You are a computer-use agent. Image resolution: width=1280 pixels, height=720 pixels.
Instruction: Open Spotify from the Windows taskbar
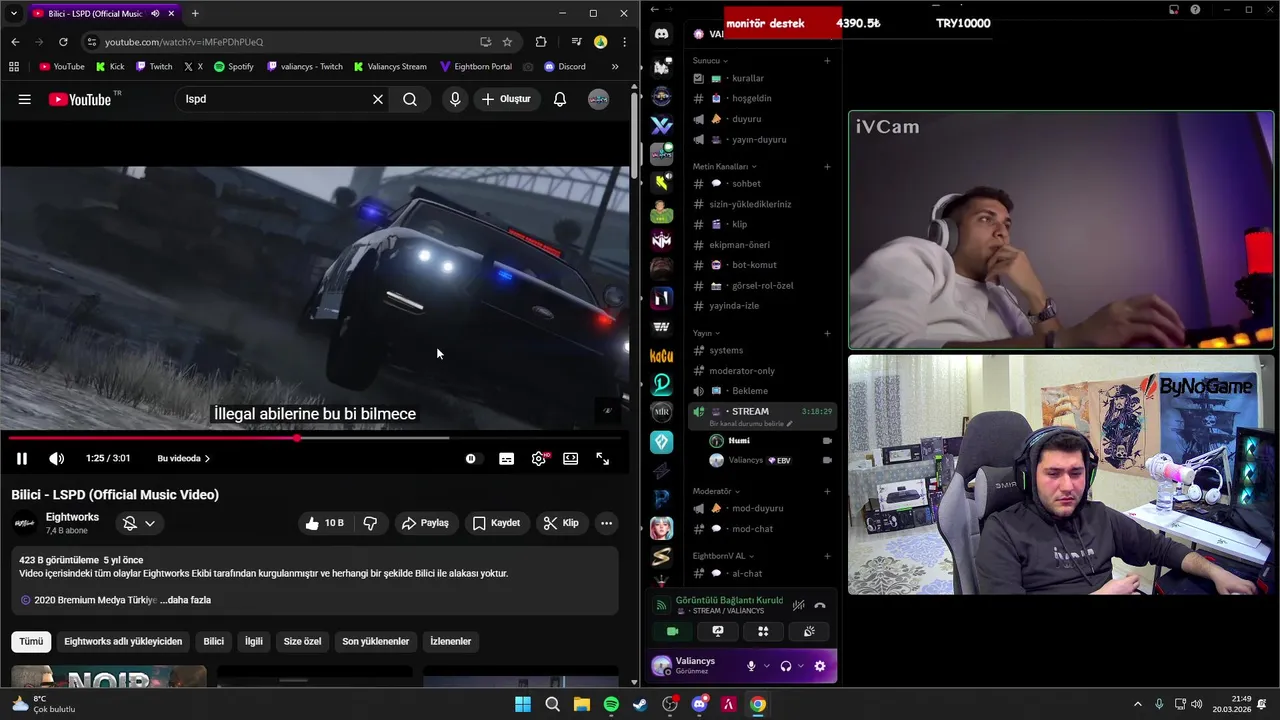pyautogui.click(x=611, y=704)
